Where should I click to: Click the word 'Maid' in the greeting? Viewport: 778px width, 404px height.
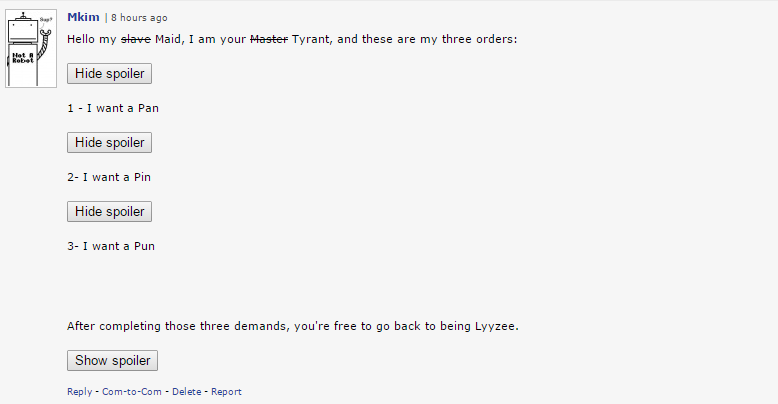coord(169,39)
